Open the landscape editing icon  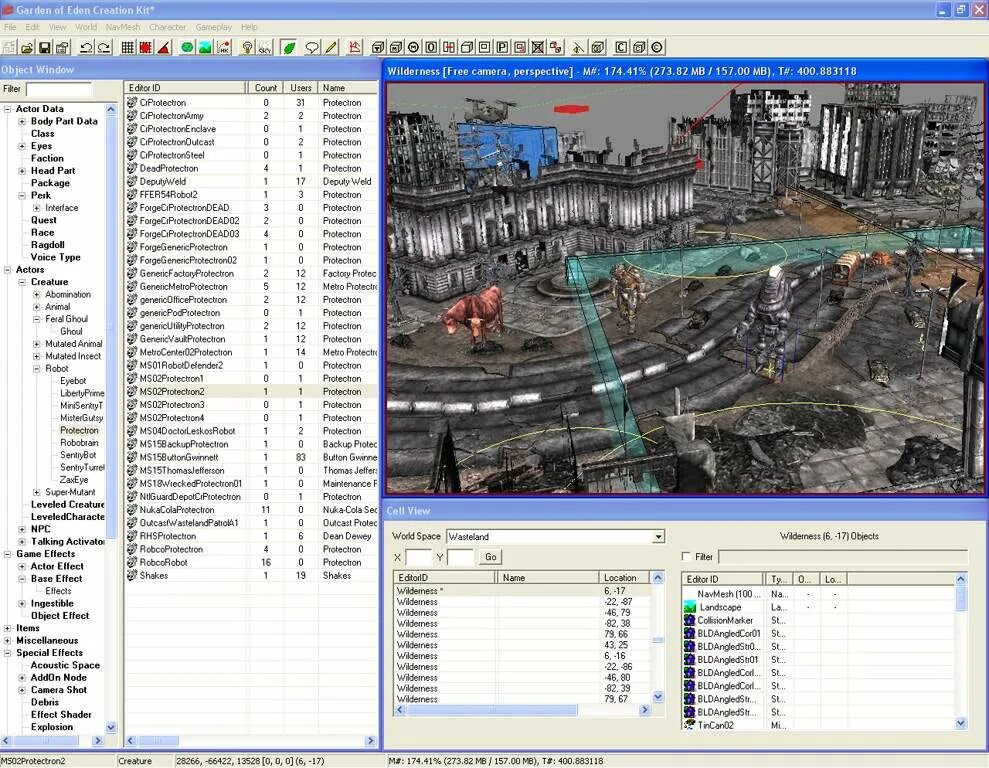(x=205, y=47)
